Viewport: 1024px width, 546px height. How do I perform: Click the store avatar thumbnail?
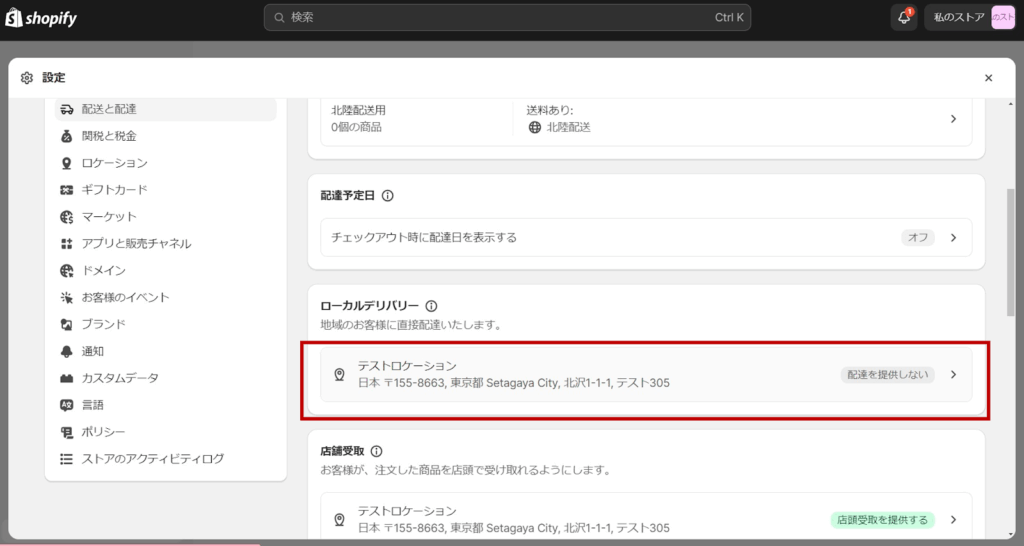pos(1003,18)
